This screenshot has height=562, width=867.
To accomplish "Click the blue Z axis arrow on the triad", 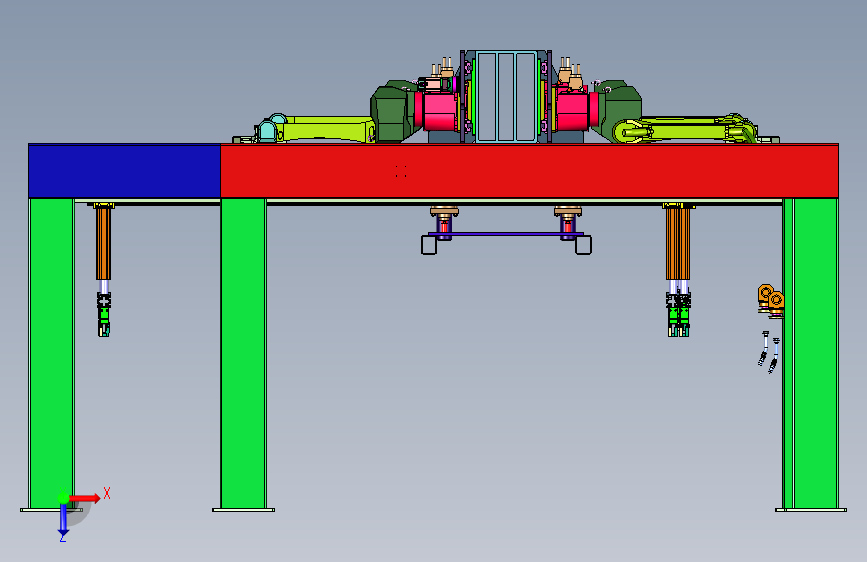I will [63, 519].
